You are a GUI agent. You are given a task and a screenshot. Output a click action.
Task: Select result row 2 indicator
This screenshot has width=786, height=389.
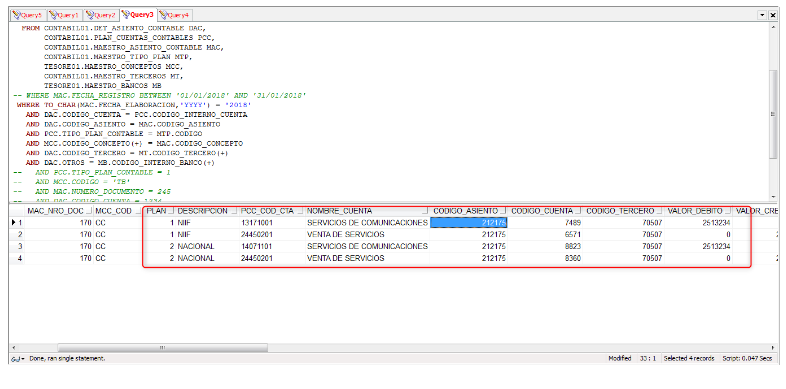17,235
